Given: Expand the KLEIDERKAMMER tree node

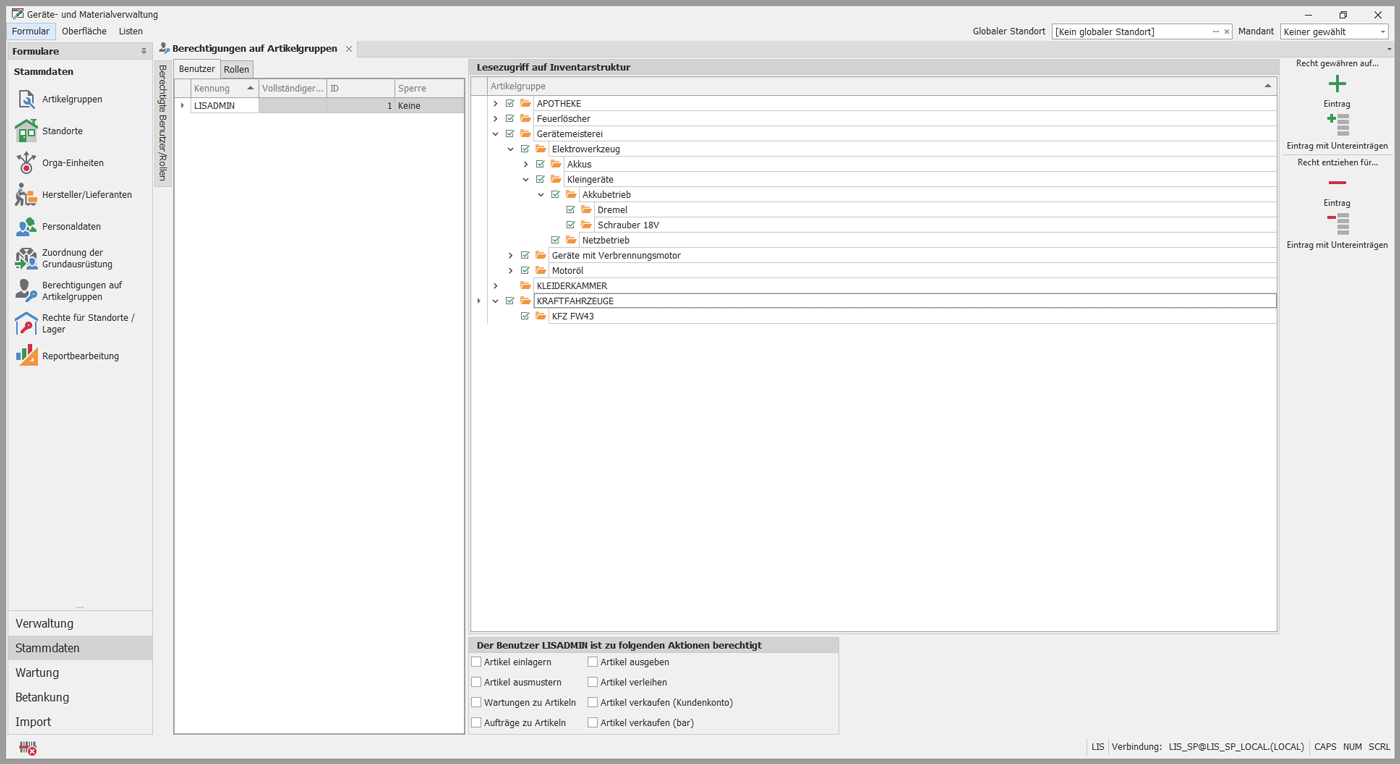Looking at the screenshot, I should tap(495, 286).
